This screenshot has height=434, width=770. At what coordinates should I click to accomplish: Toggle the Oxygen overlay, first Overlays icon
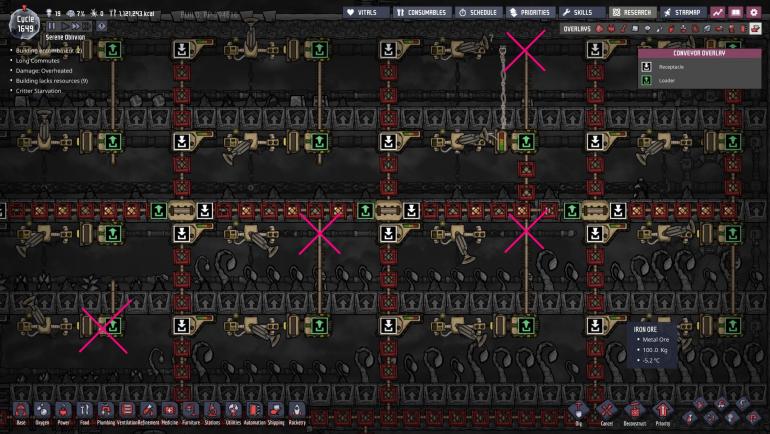pos(599,29)
